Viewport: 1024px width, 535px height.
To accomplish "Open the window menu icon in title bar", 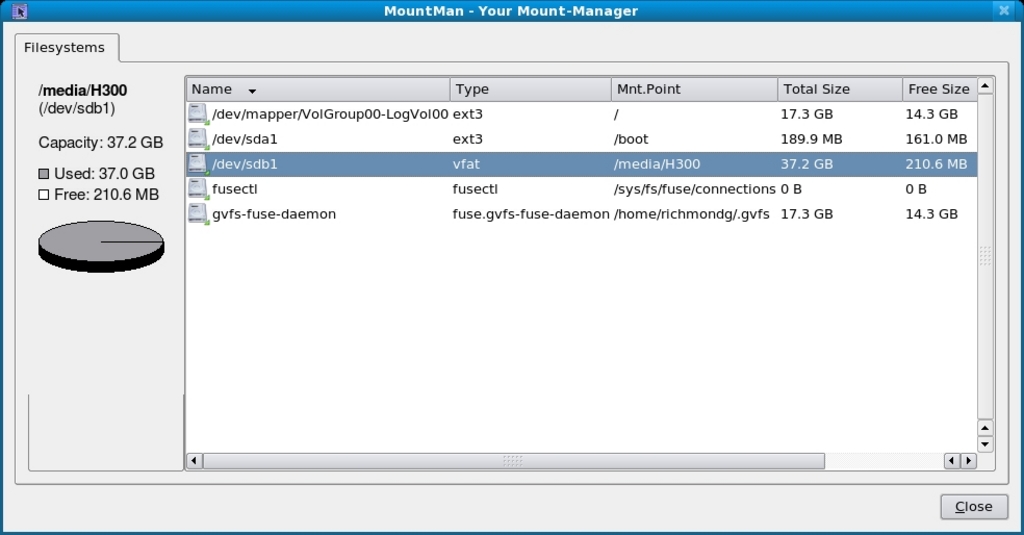I will [20, 11].
